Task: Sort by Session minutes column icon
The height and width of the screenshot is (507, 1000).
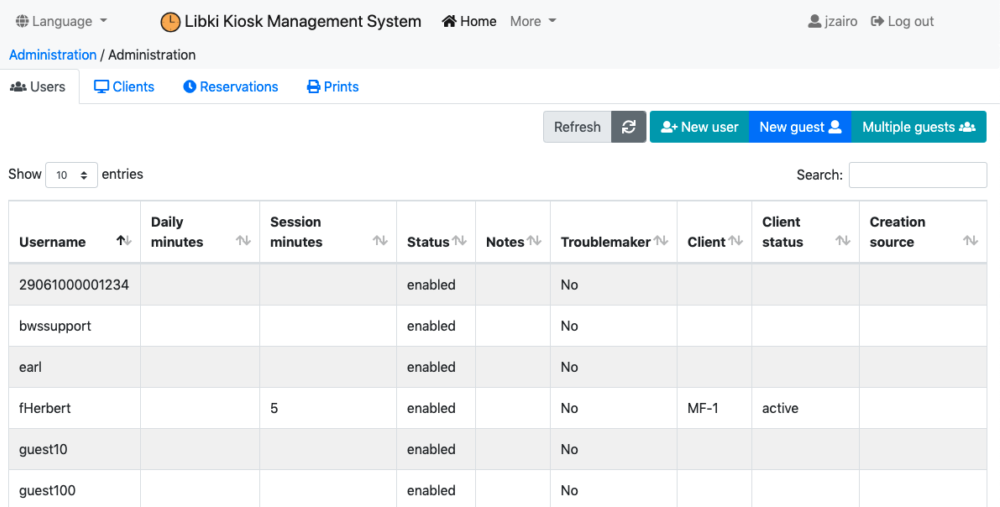Action: point(380,241)
